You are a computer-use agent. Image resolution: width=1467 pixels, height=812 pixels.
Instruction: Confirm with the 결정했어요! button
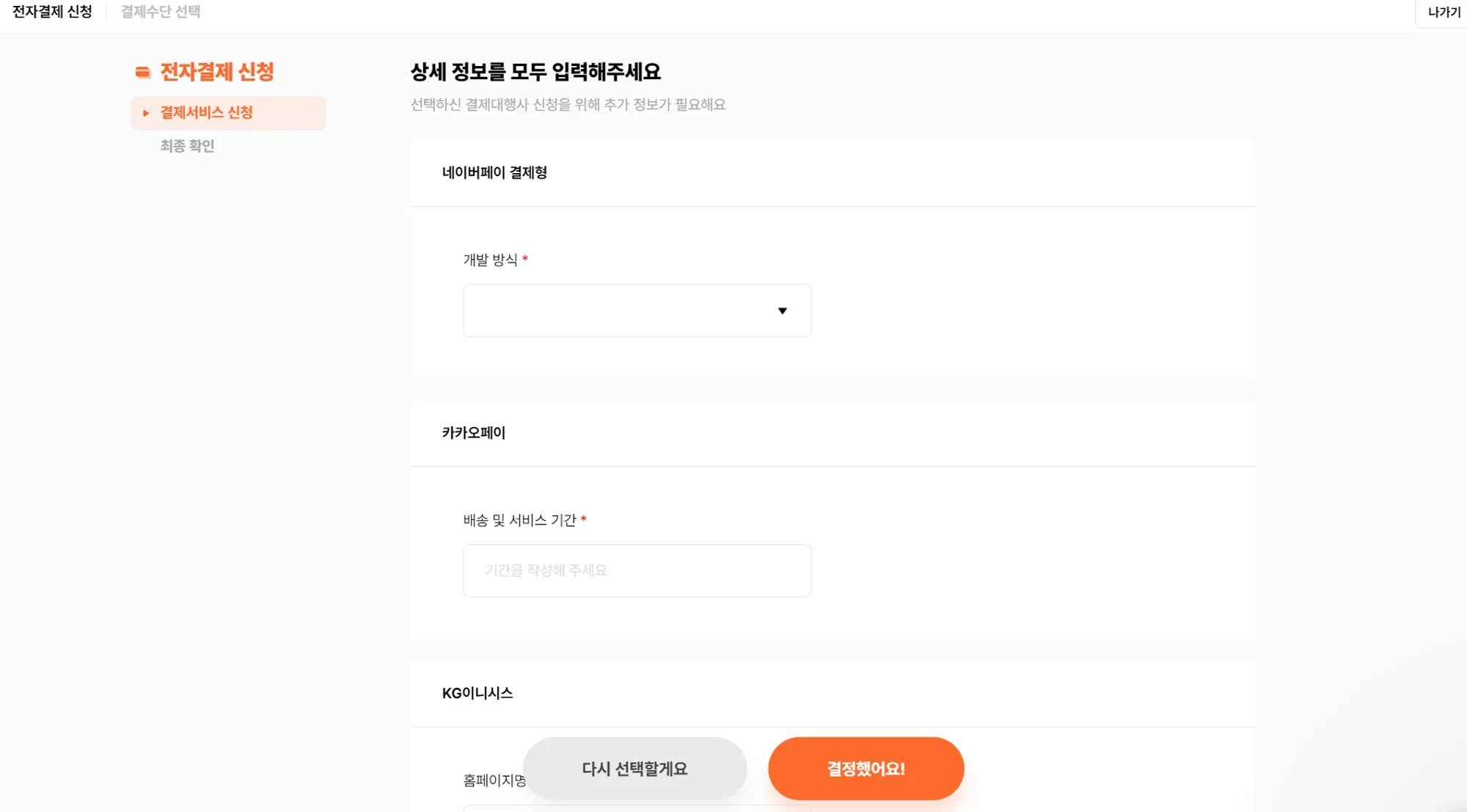[866, 769]
